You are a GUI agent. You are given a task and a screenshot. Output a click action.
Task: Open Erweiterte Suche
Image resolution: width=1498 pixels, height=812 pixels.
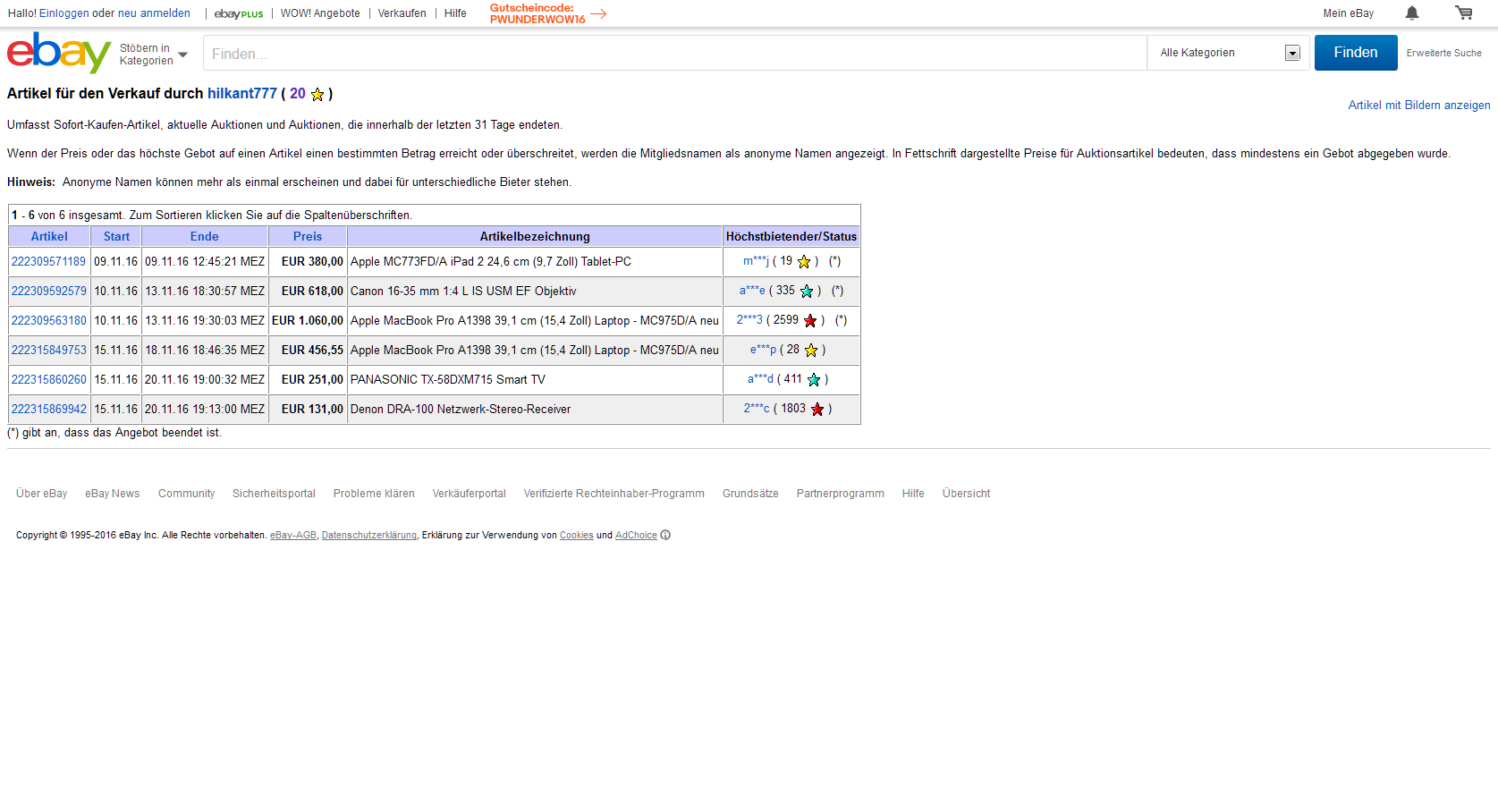(x=1443, y=54)
